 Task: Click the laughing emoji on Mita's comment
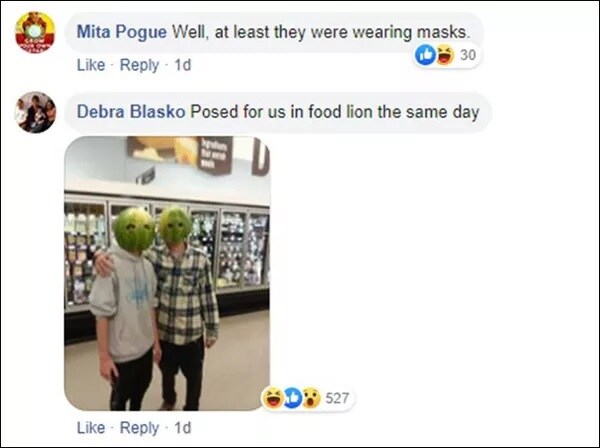445,55
